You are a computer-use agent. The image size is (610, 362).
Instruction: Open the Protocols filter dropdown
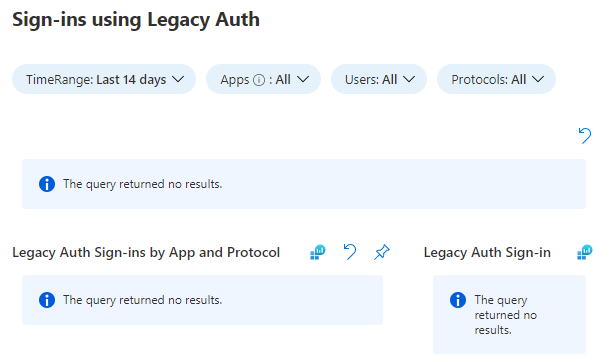coord(496,79)
